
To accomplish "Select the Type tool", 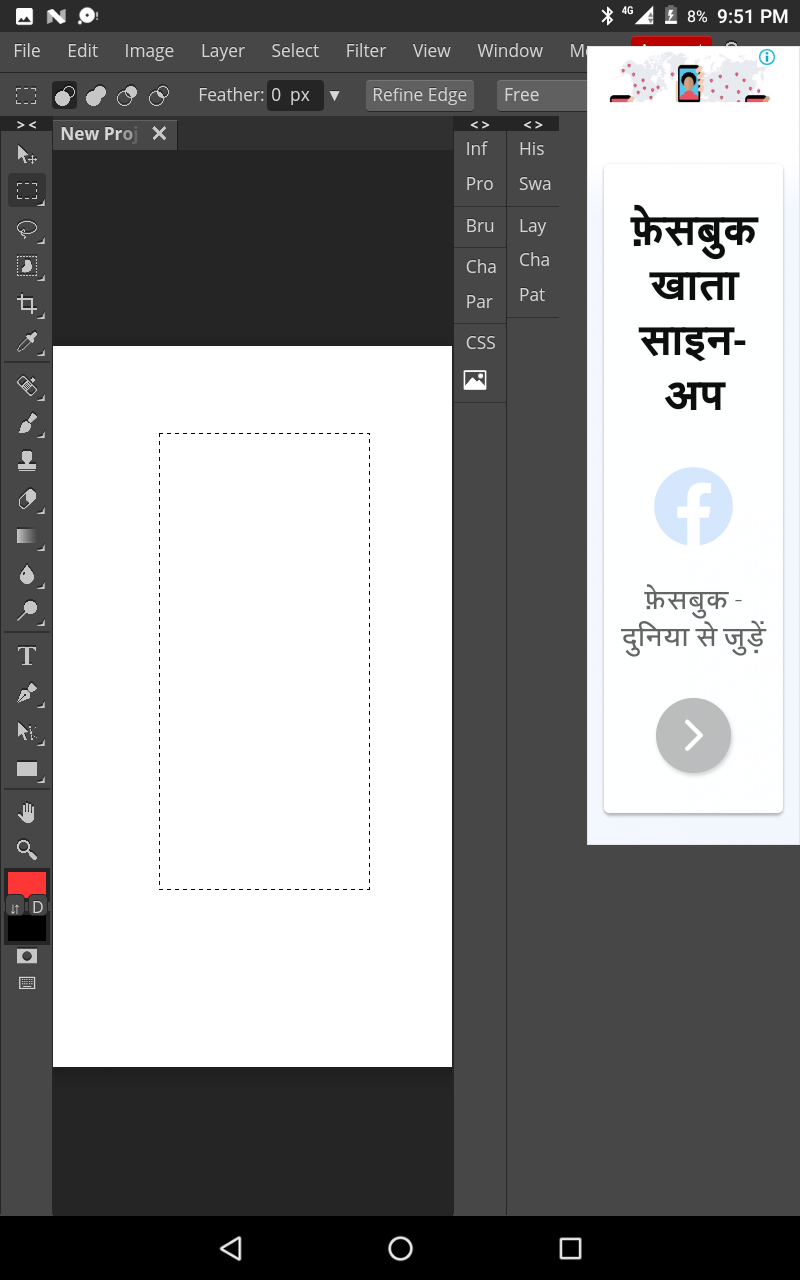I will [x=27, y=655].
